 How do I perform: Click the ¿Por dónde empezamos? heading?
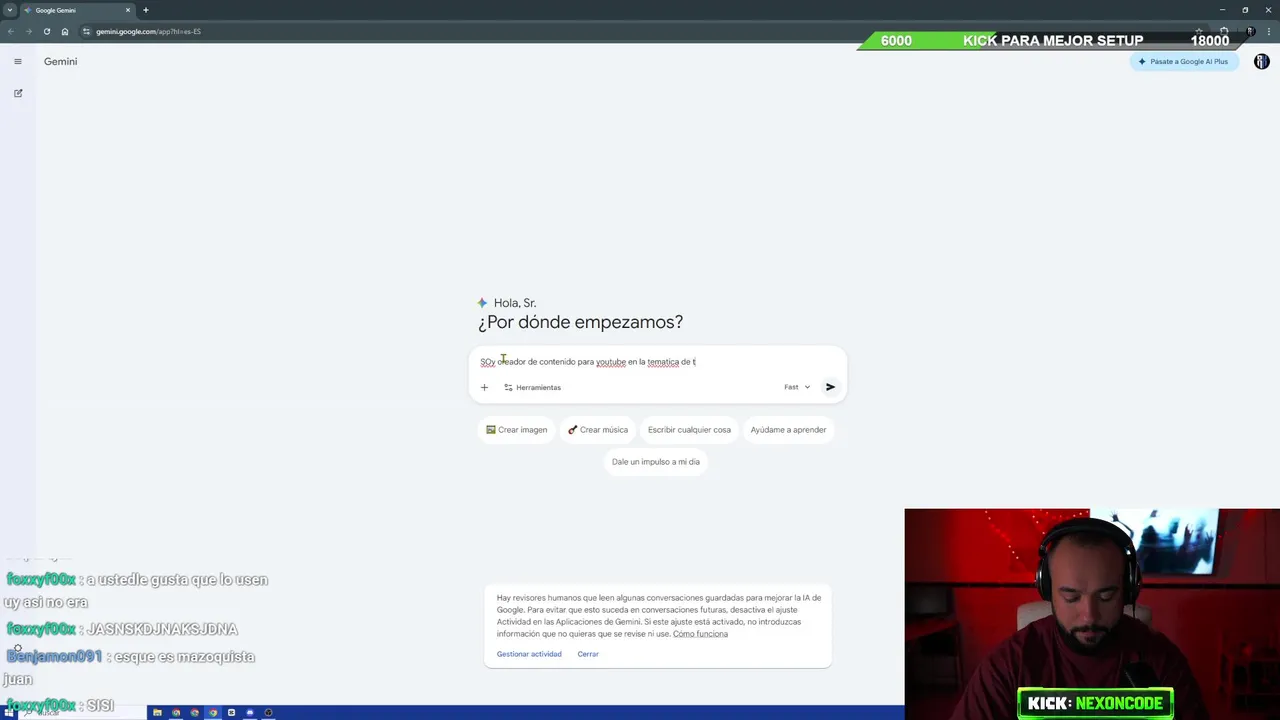pos(580,322)
